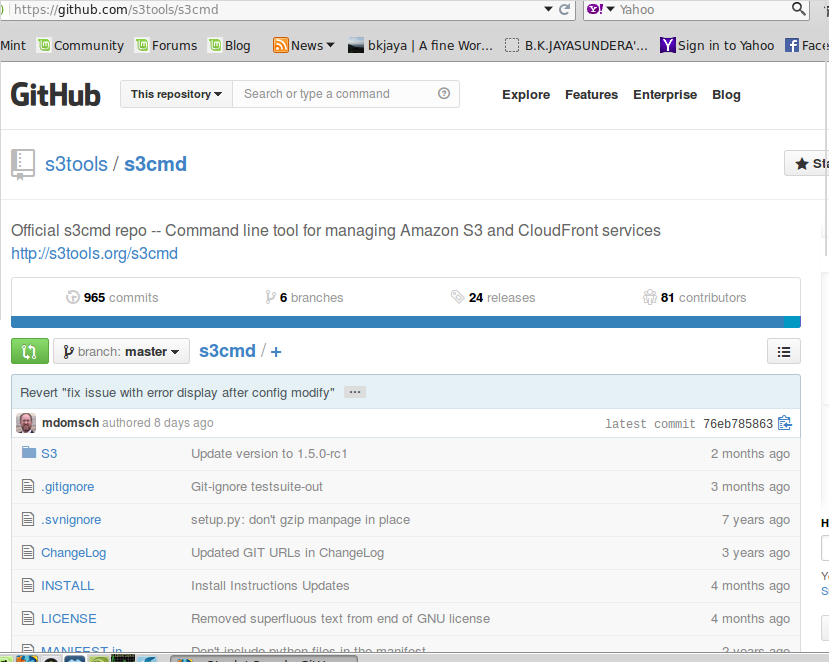Open the branch: master dropdown

tap(121, 352)
